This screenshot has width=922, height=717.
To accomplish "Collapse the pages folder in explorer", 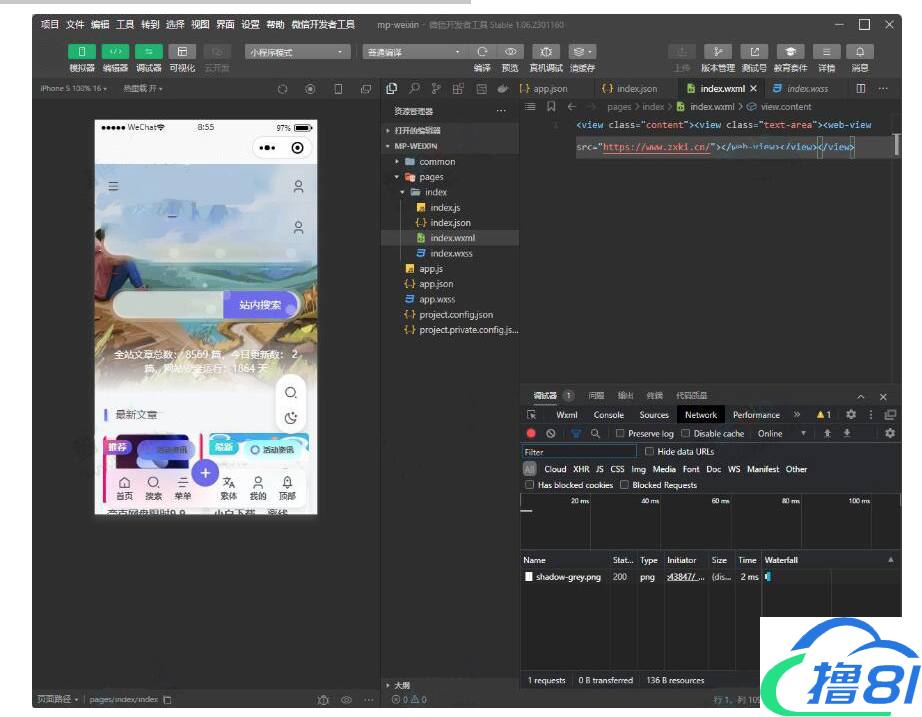I will (x=397, y=177).
